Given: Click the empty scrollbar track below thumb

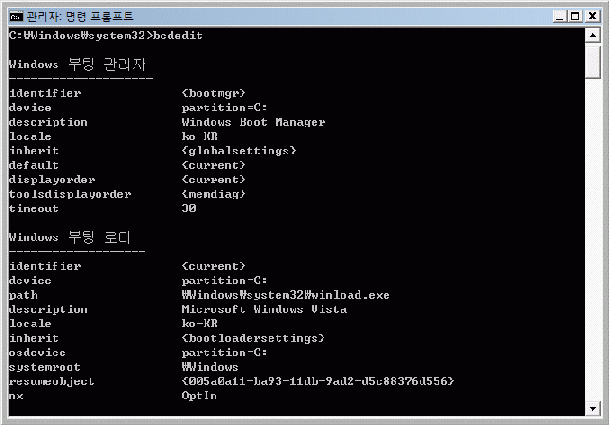Looking at the screenshot, I should click(593, 240).
